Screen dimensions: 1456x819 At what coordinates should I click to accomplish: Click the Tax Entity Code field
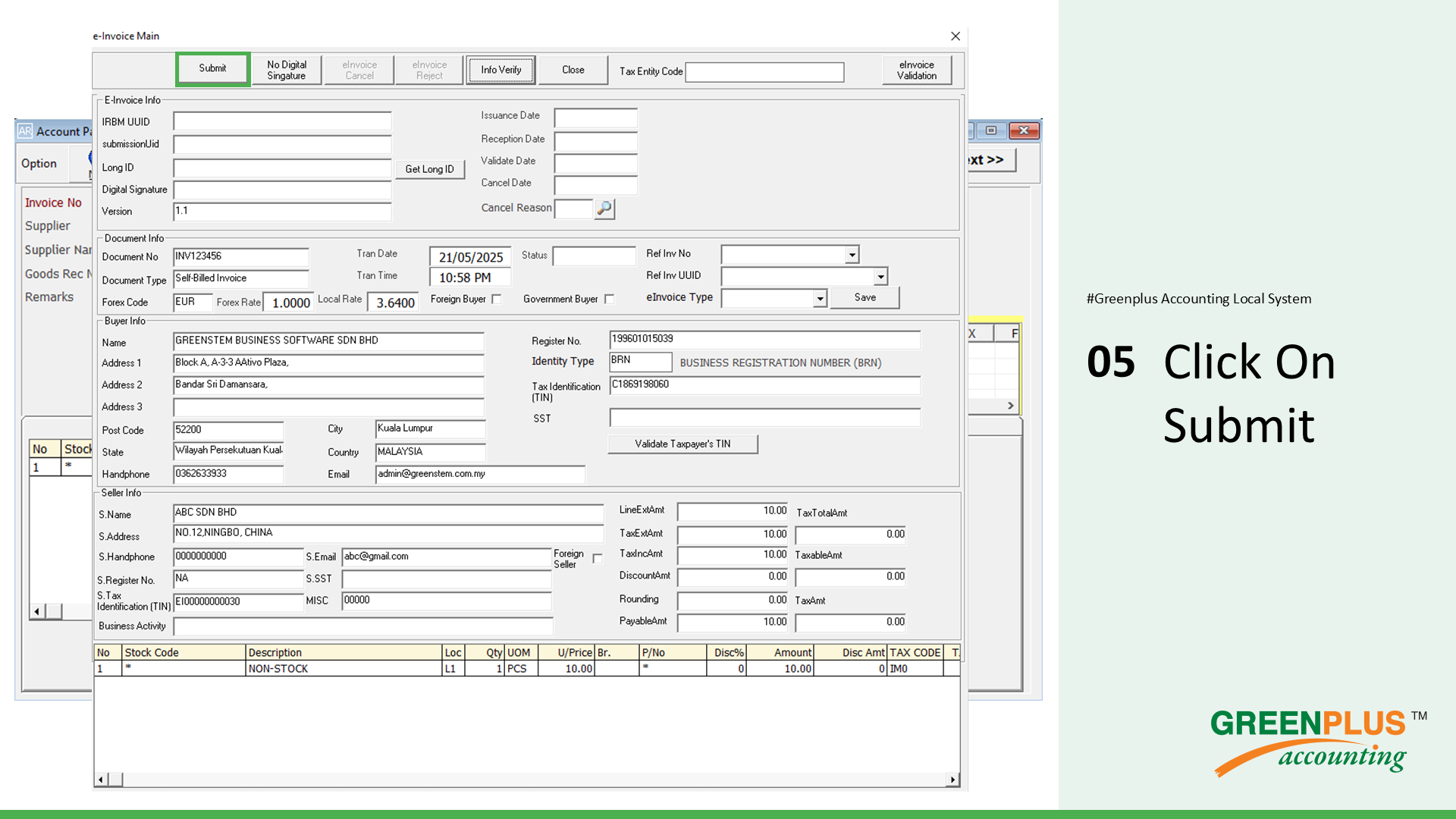point(764,72)
